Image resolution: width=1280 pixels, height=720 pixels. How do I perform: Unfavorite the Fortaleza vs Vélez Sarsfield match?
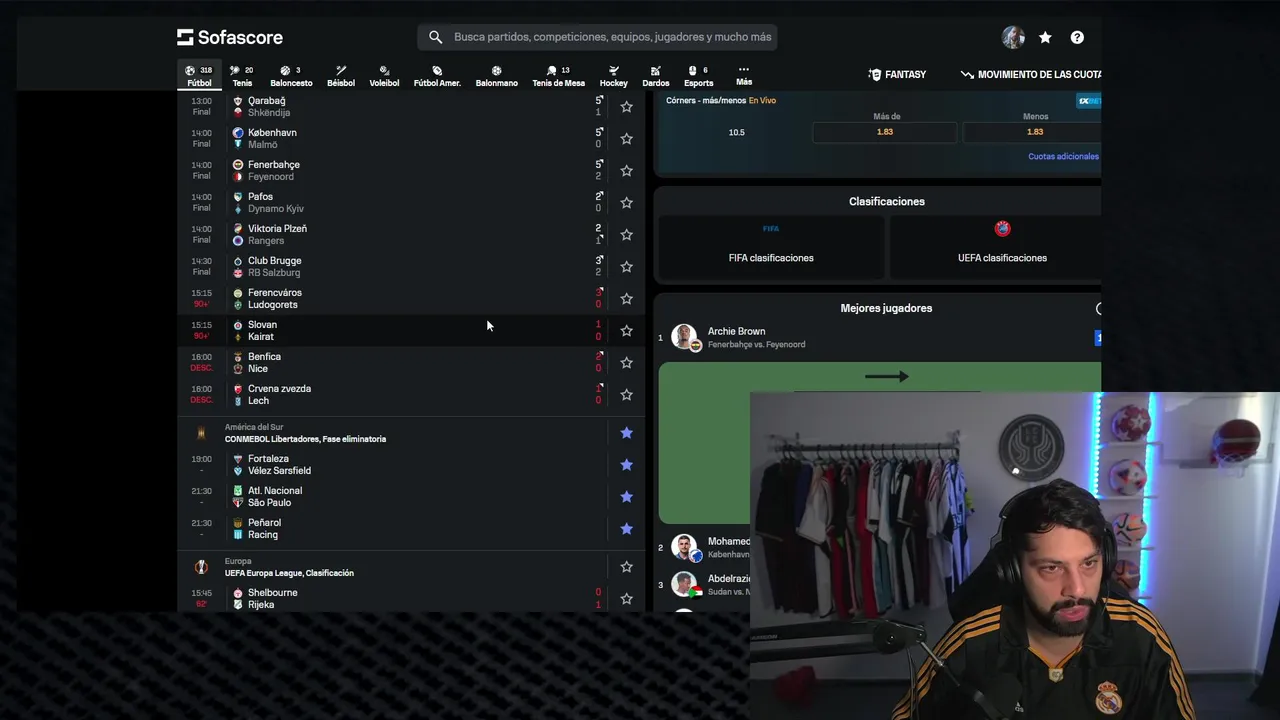tap(626, 464)
